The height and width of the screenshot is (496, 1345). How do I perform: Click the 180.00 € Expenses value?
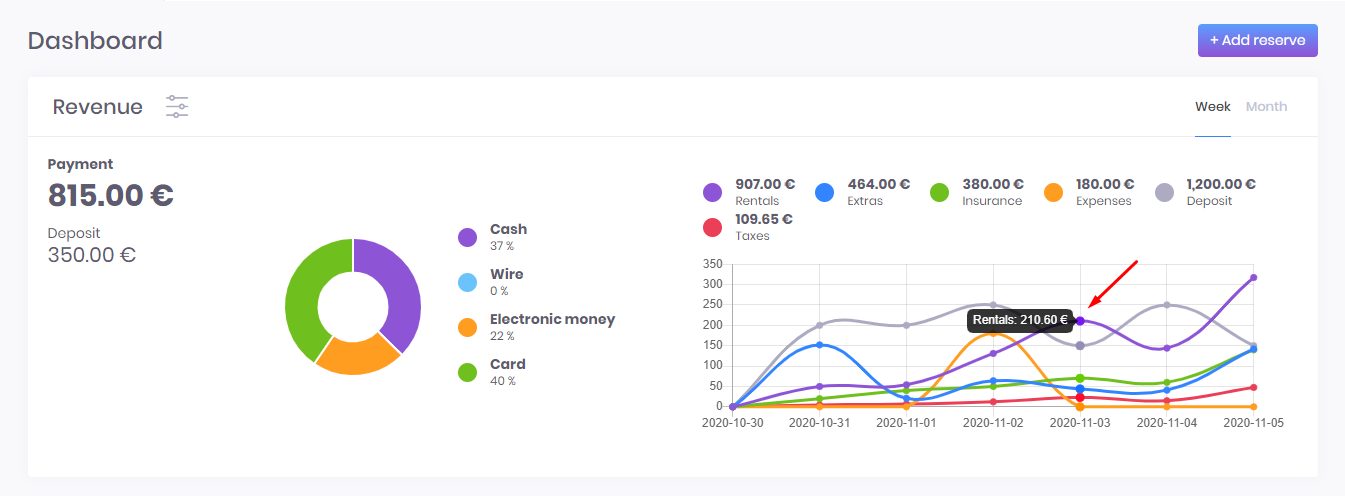(x=1105, y=184)
